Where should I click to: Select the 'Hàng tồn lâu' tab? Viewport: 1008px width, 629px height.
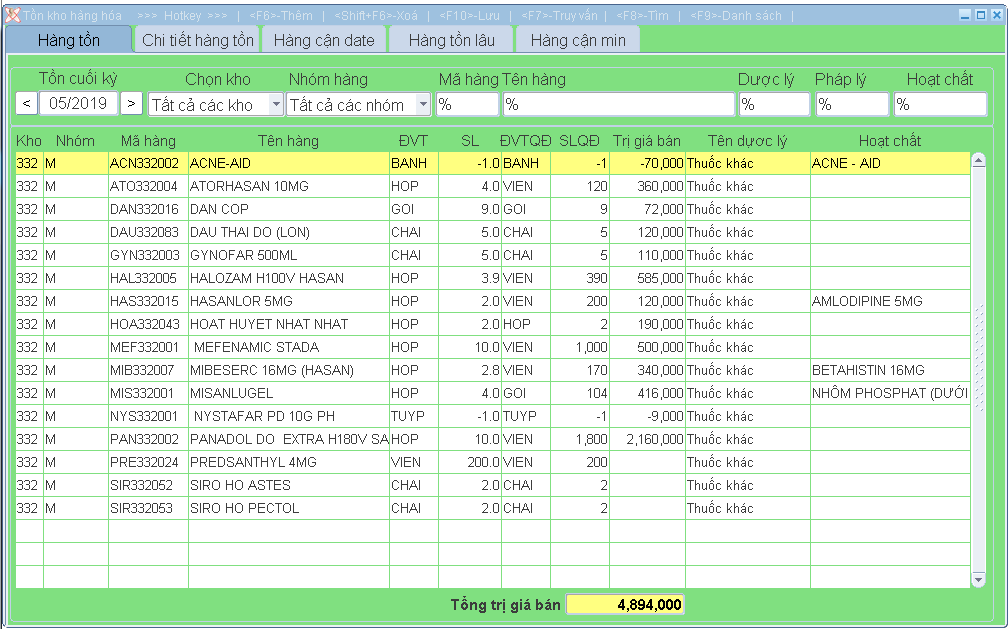click(451, 40)
